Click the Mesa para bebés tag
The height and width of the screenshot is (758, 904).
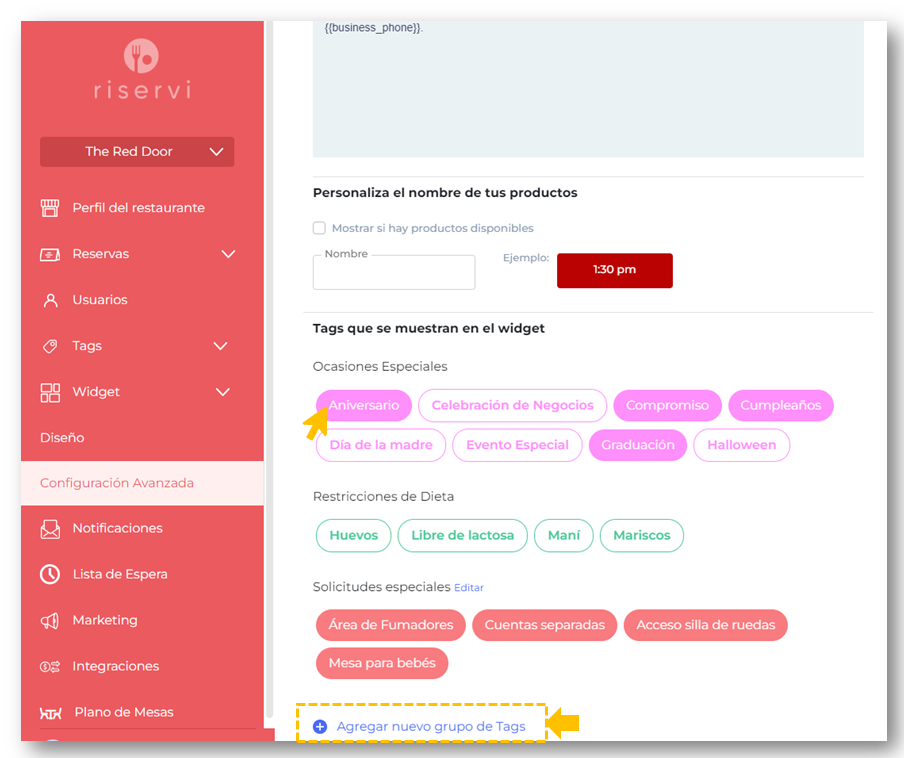tap(382, 663)
